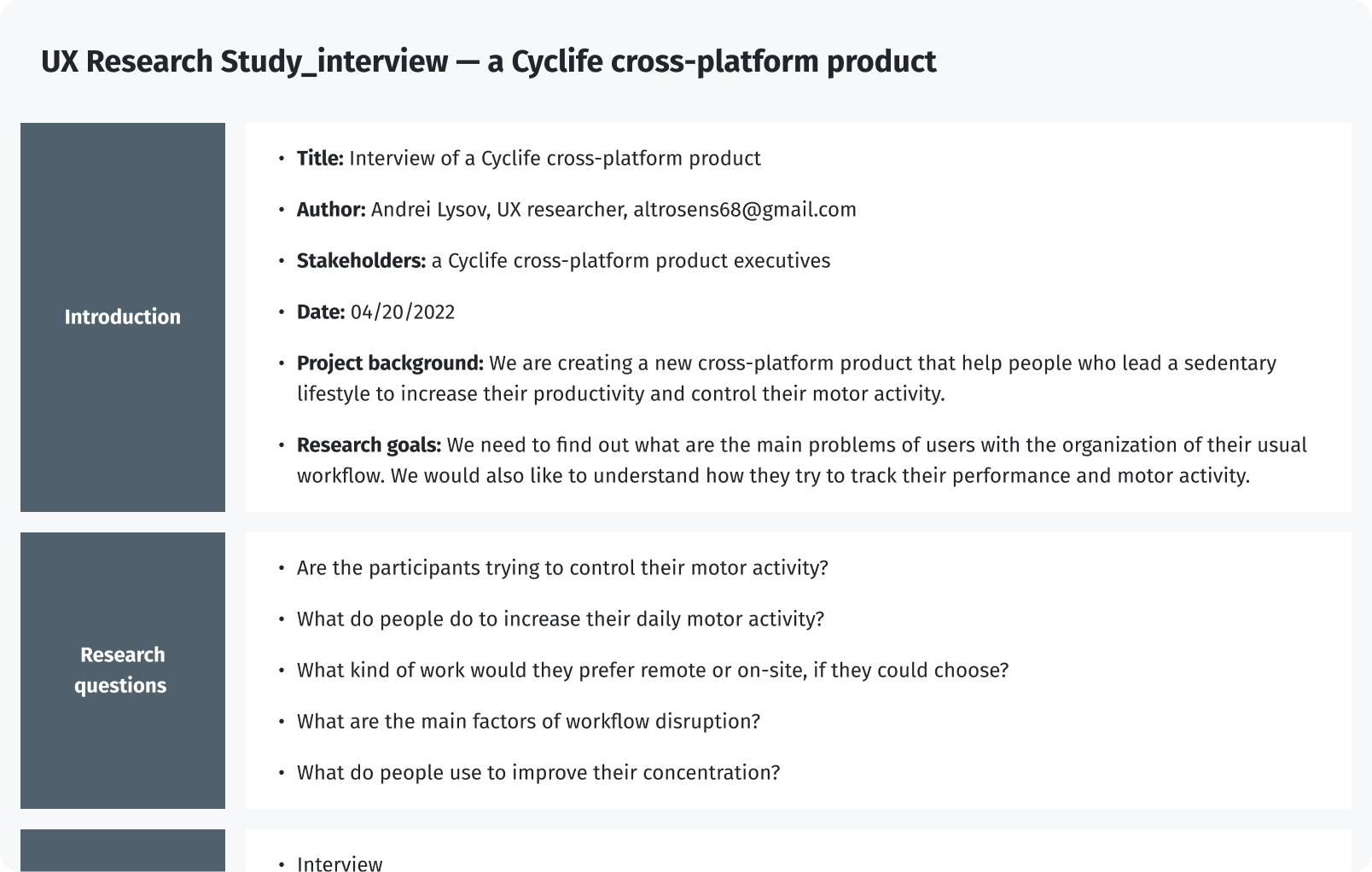Click the question about controlling motor activity
The height and width of the screenshot is (872, 1372).
point(562,568)
